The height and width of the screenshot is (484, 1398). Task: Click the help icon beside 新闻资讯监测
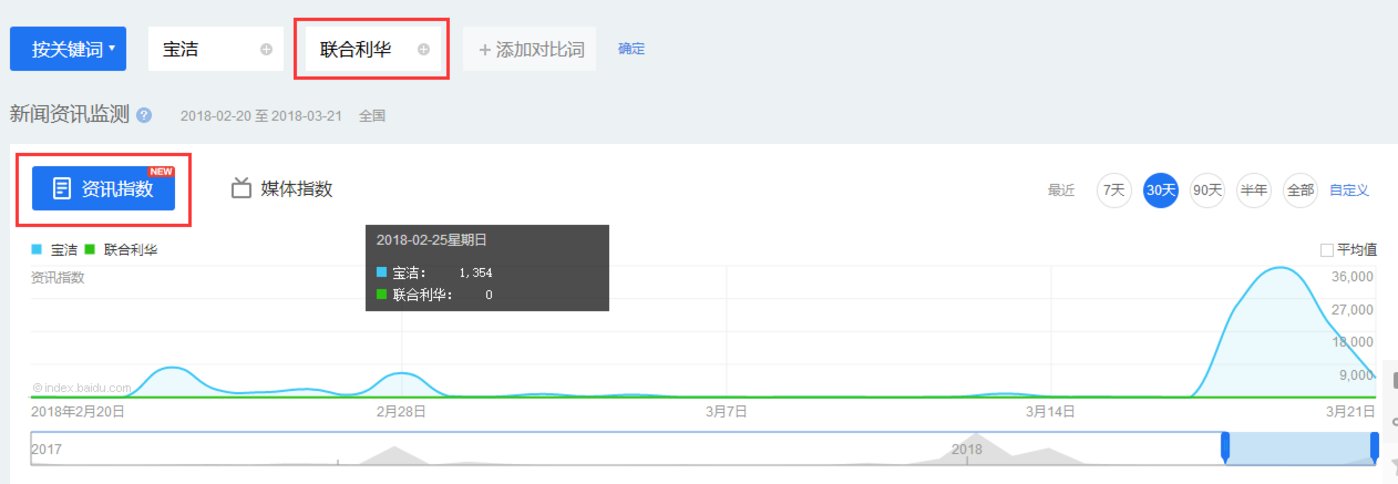144,115
